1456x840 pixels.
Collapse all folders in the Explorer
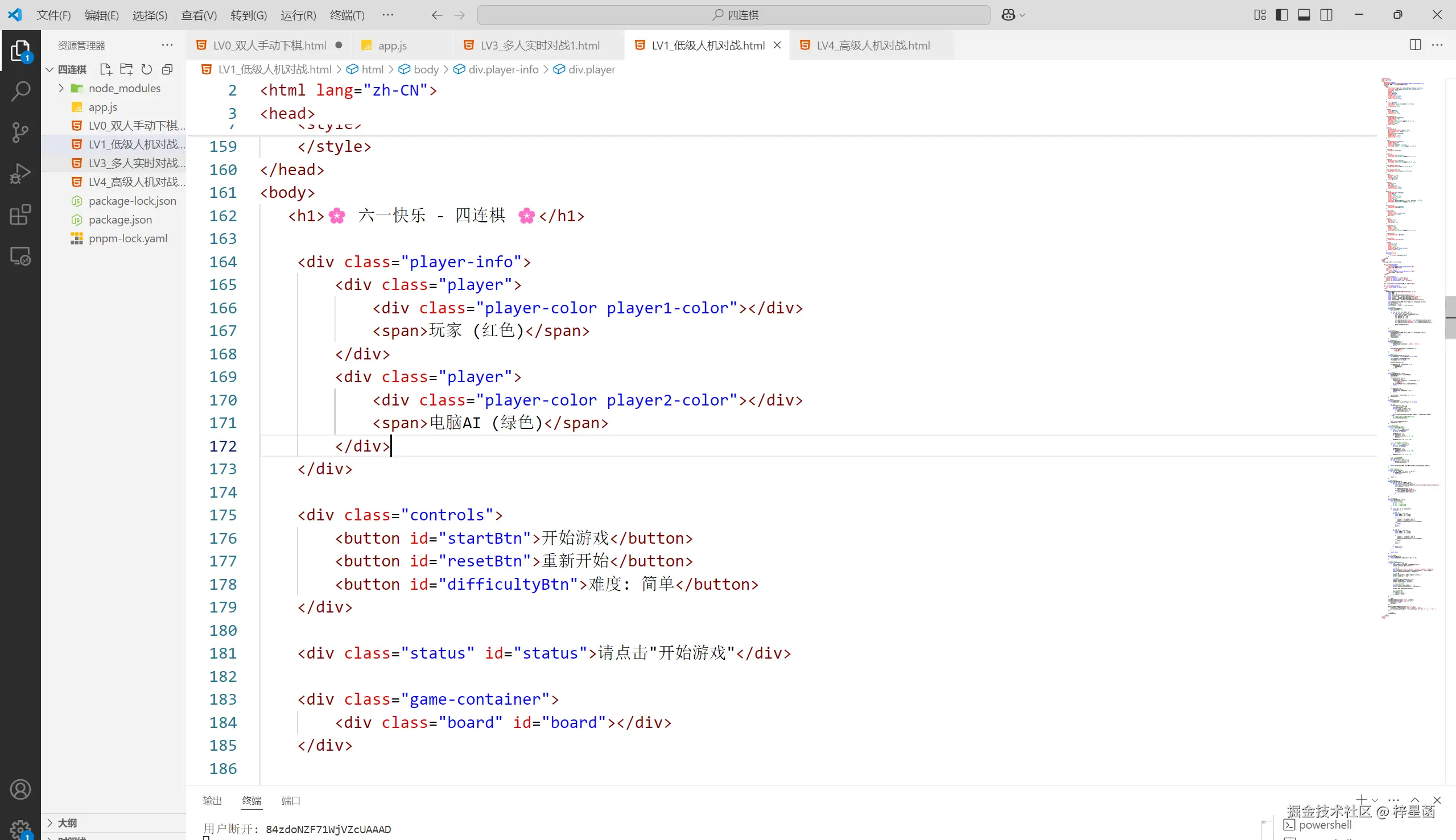coord(167,69)
